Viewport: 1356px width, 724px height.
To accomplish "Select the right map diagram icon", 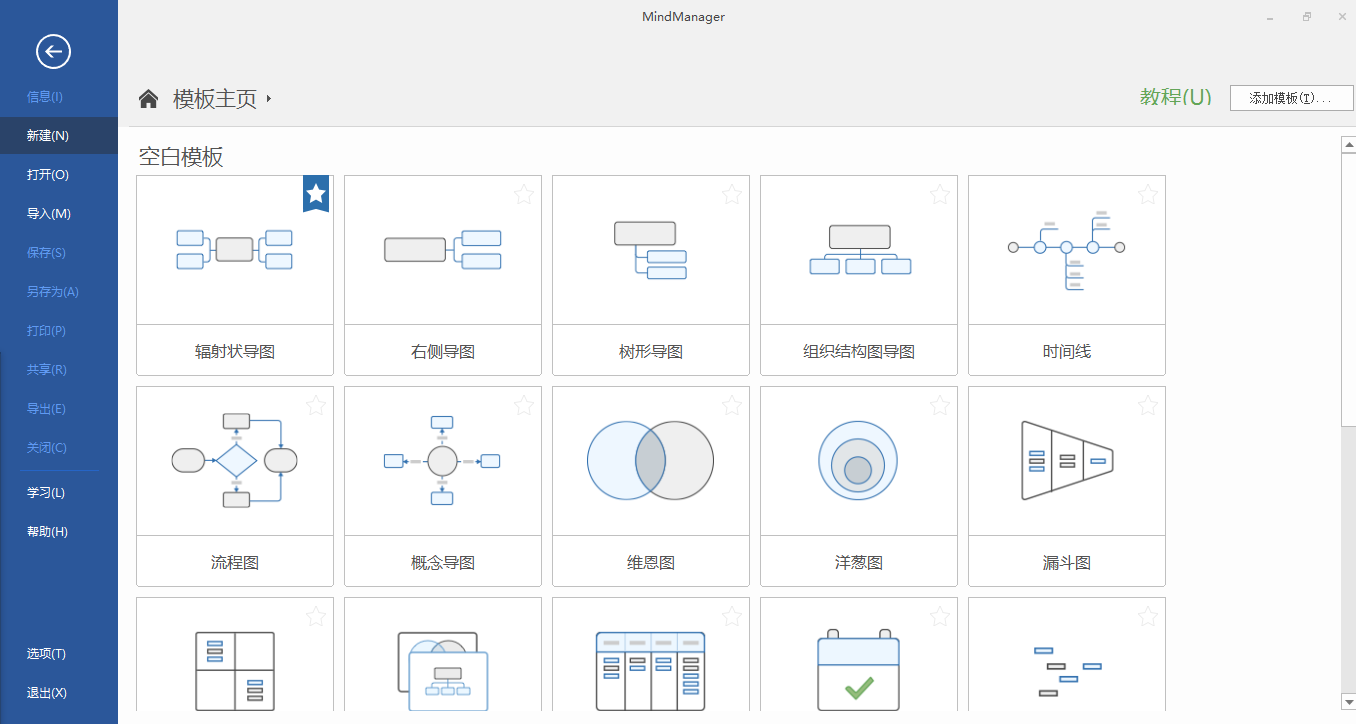I will tap(443, 250).
